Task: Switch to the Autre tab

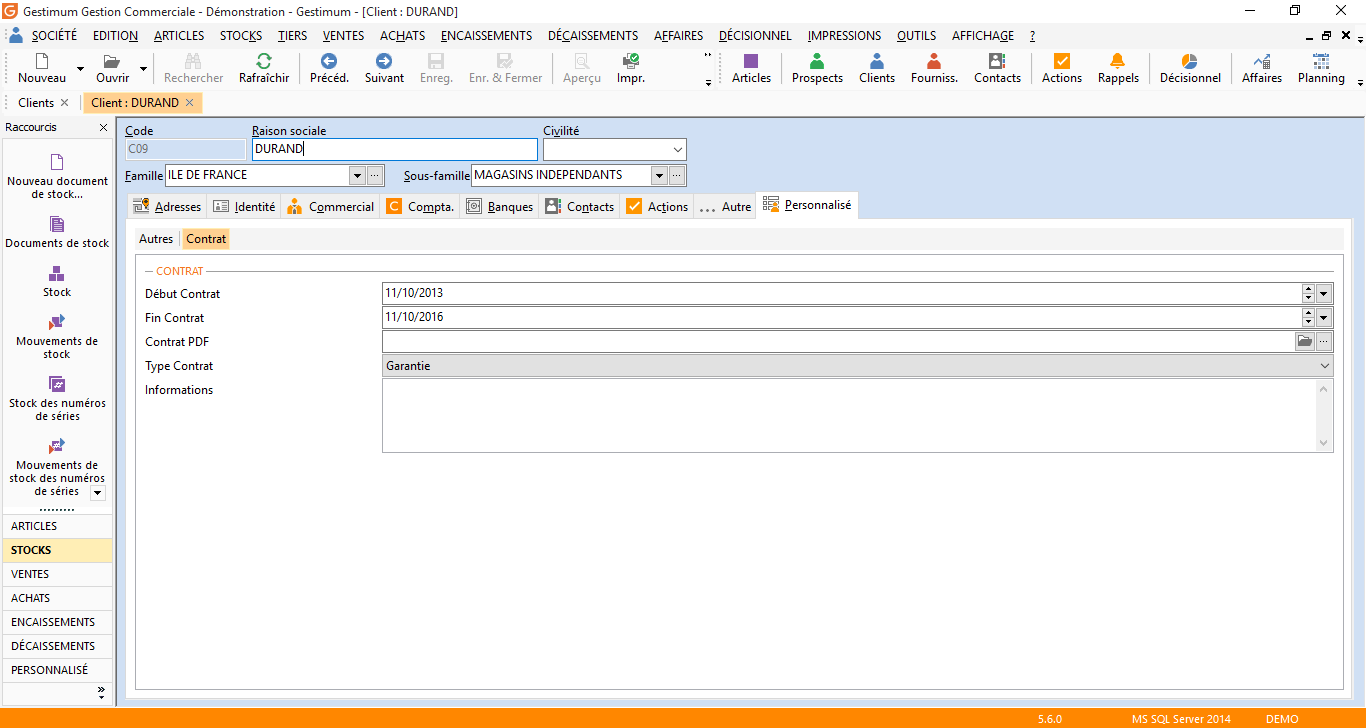Action: pyautogui.click(x=725, y=207)
